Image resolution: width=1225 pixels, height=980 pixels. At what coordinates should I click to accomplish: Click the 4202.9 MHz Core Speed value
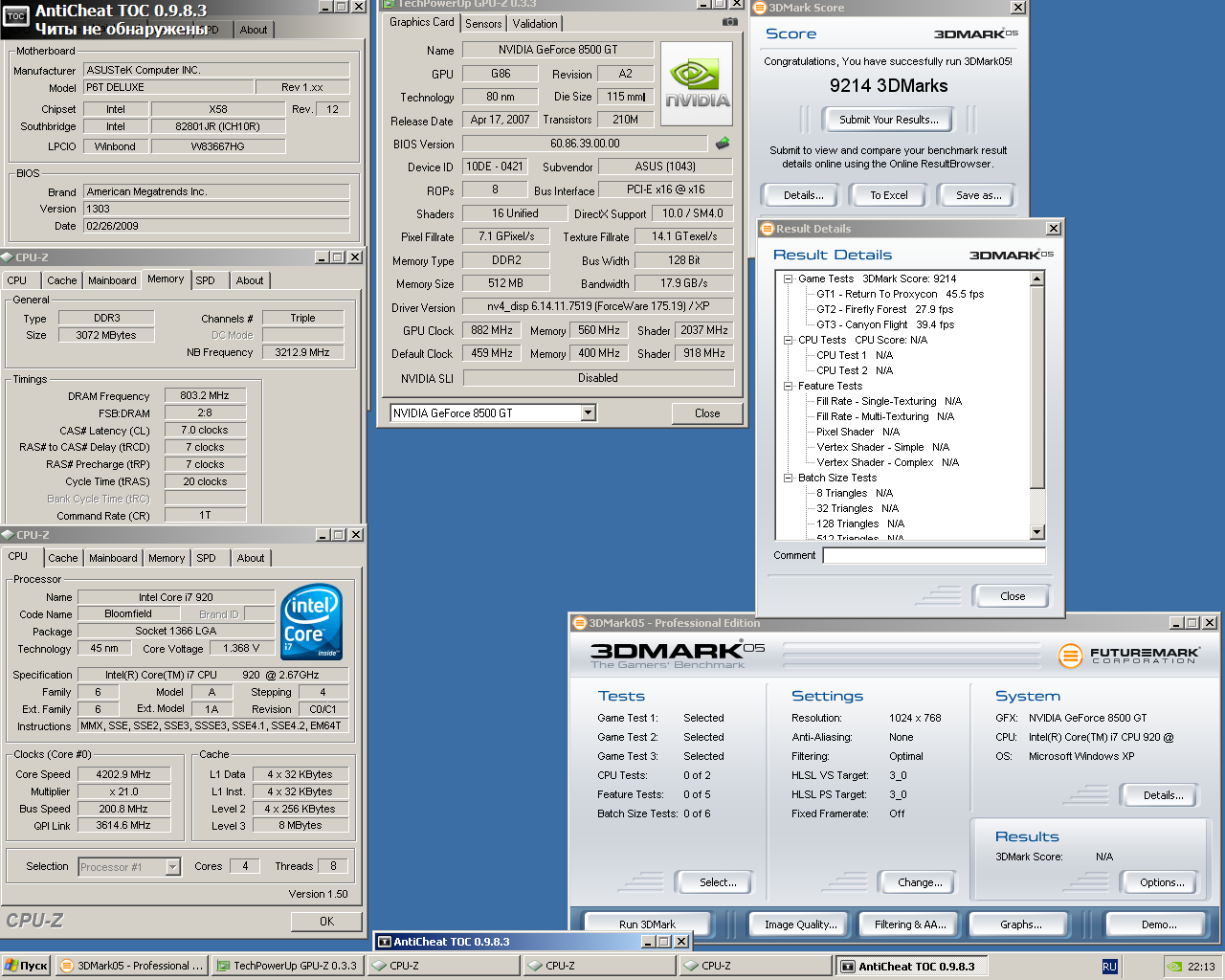coord(123,774)
